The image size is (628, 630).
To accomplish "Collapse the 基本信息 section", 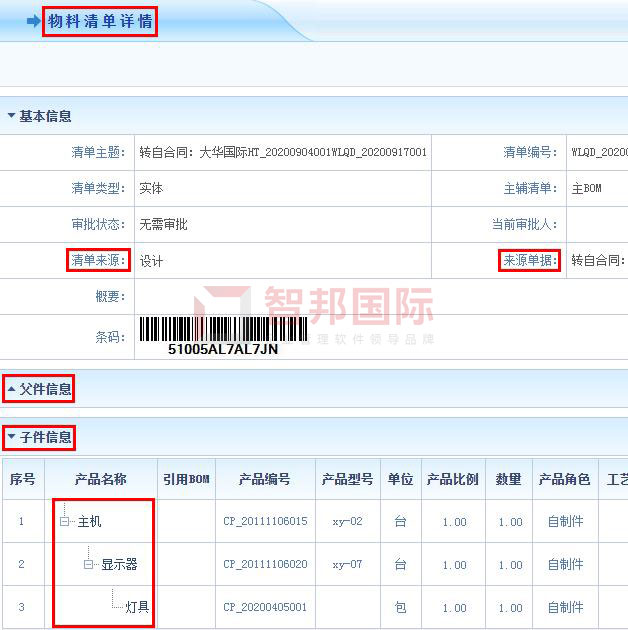I will [x=11, y=116].
